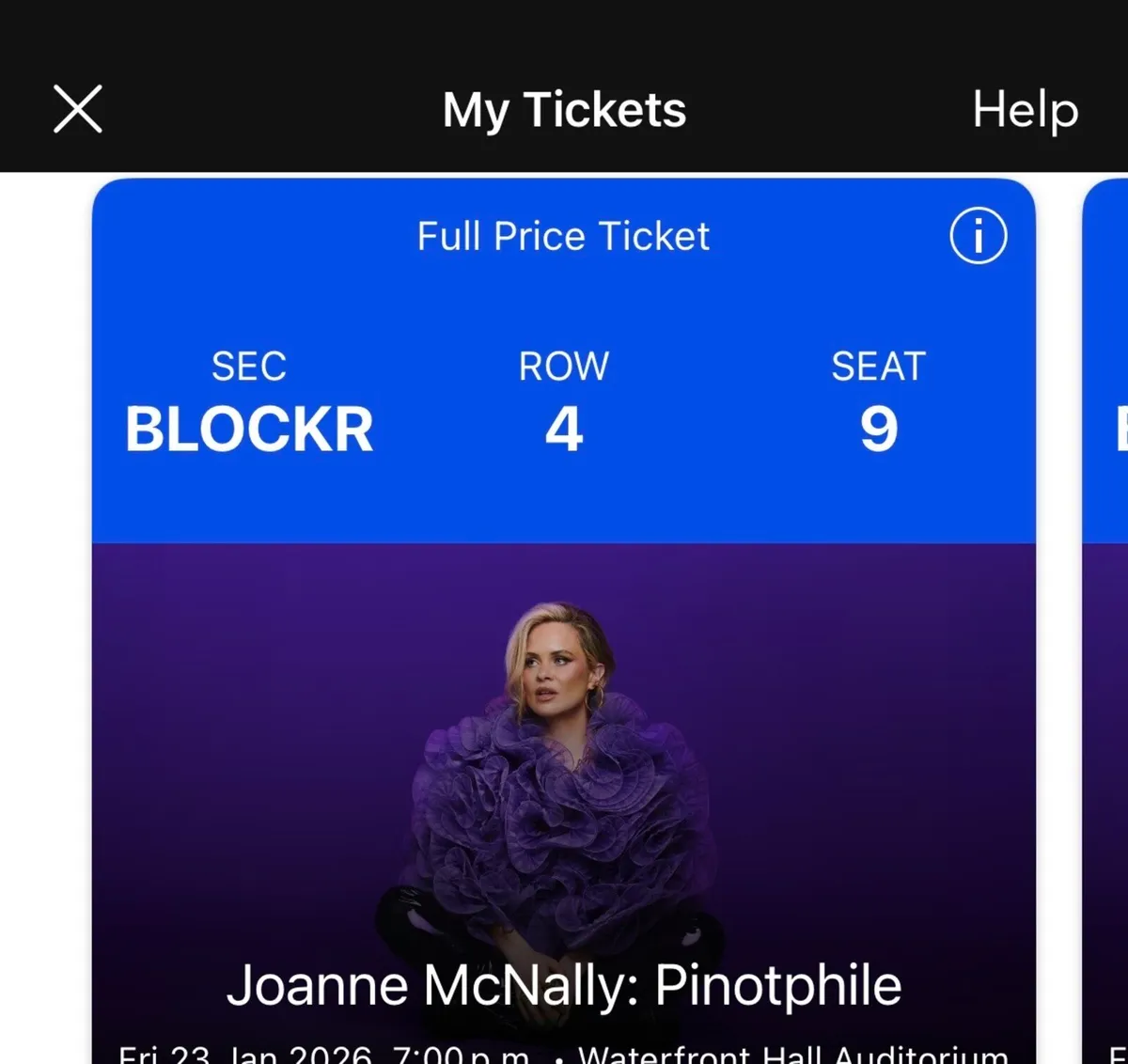Tap the circular info icon on the blue ticket
The height and width of the screenshot is (1064, 1128).
point(978,237)
